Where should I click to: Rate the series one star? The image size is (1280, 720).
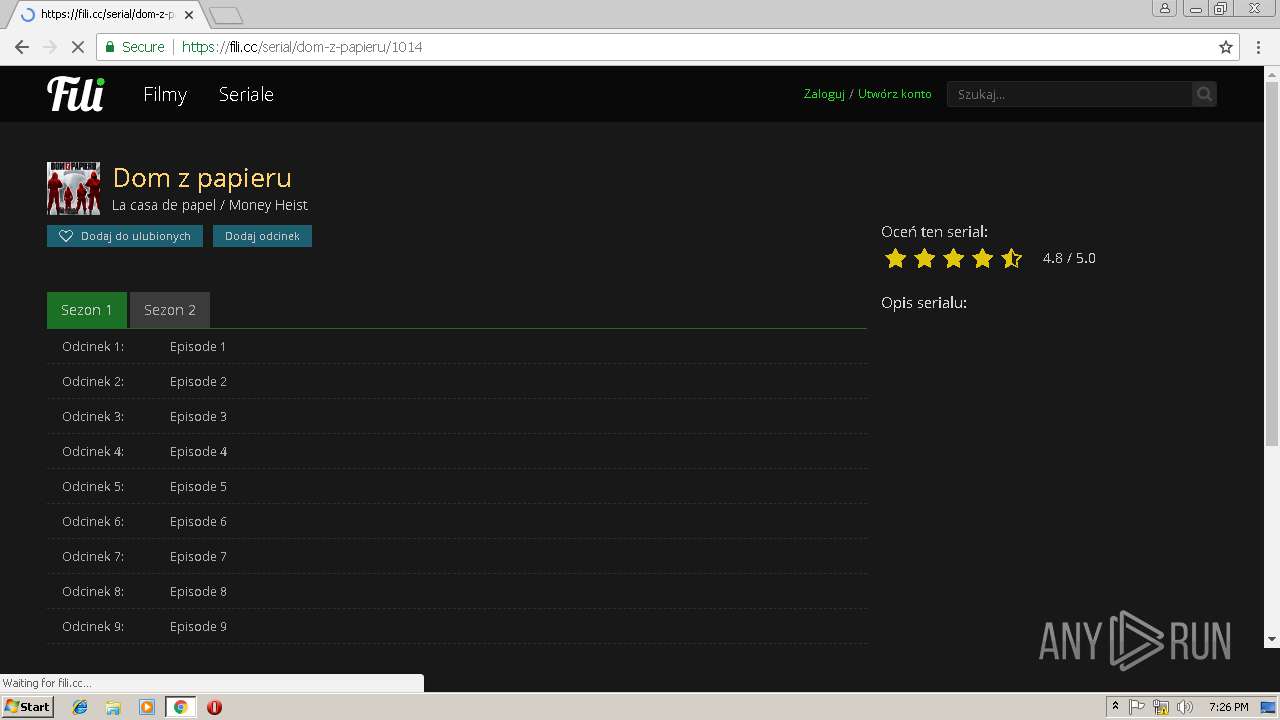click(x=895, y=259)
